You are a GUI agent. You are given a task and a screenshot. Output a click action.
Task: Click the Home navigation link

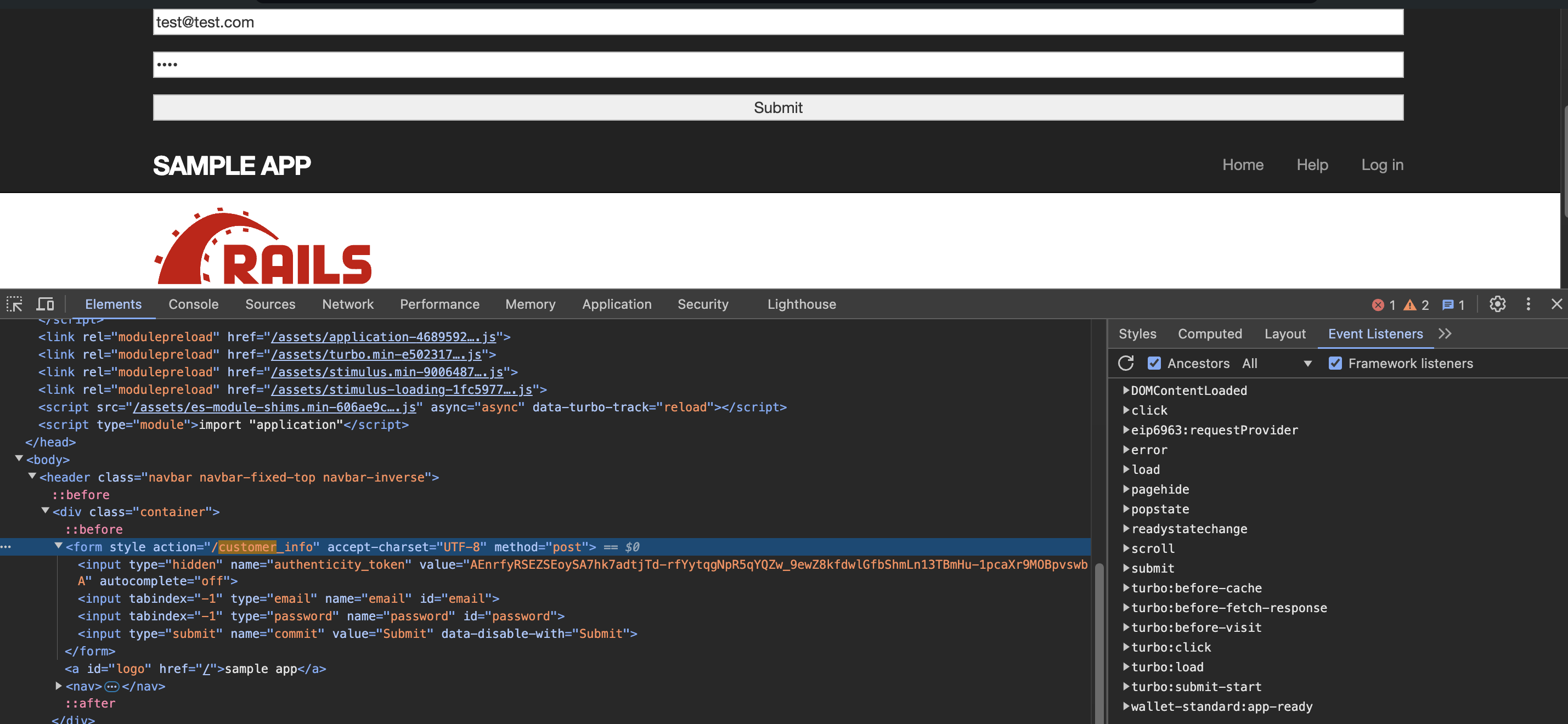click(1242, 165)
